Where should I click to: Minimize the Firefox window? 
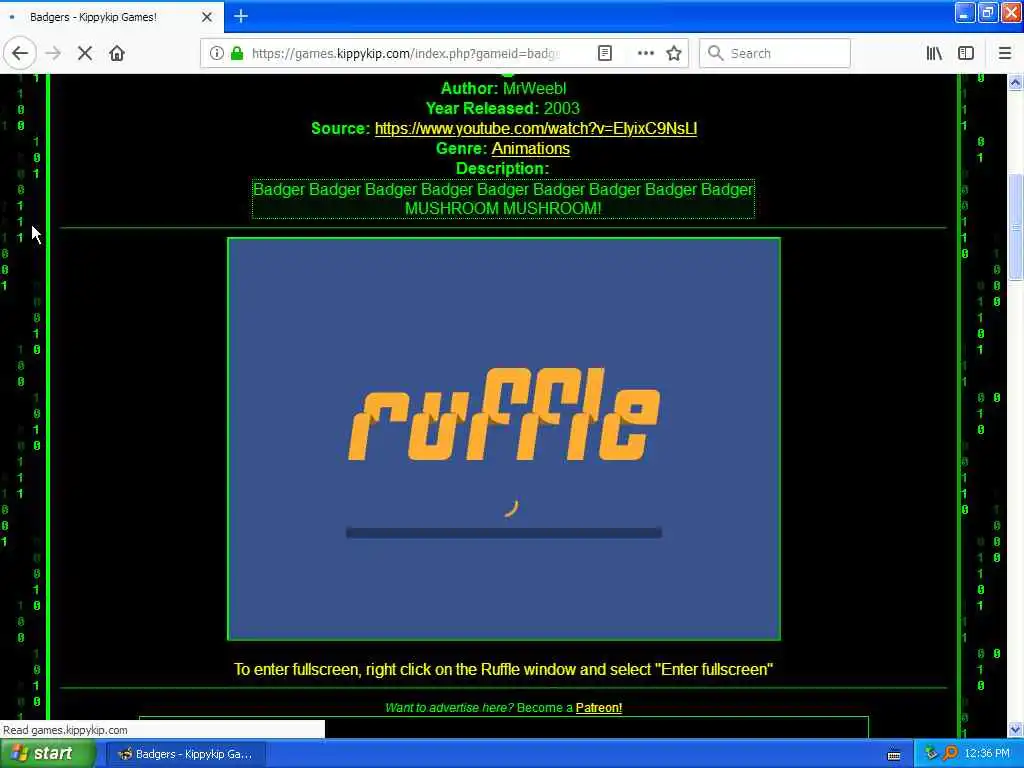click(x=965, y=12)
